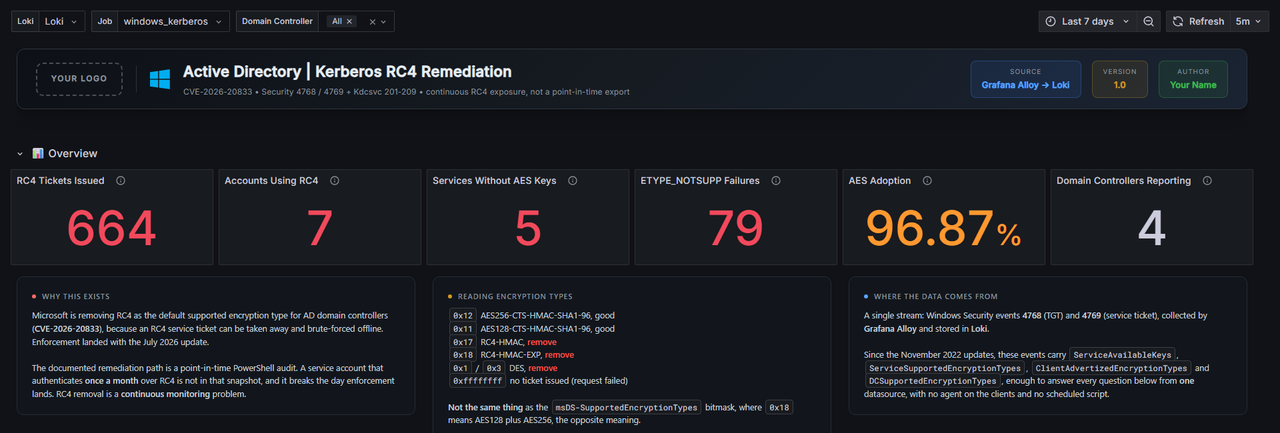Viewport: 1280px width, 433px height.
Task: Click the ETYPE_NOTSUPP Failures panel title
Action: point(700,181)
